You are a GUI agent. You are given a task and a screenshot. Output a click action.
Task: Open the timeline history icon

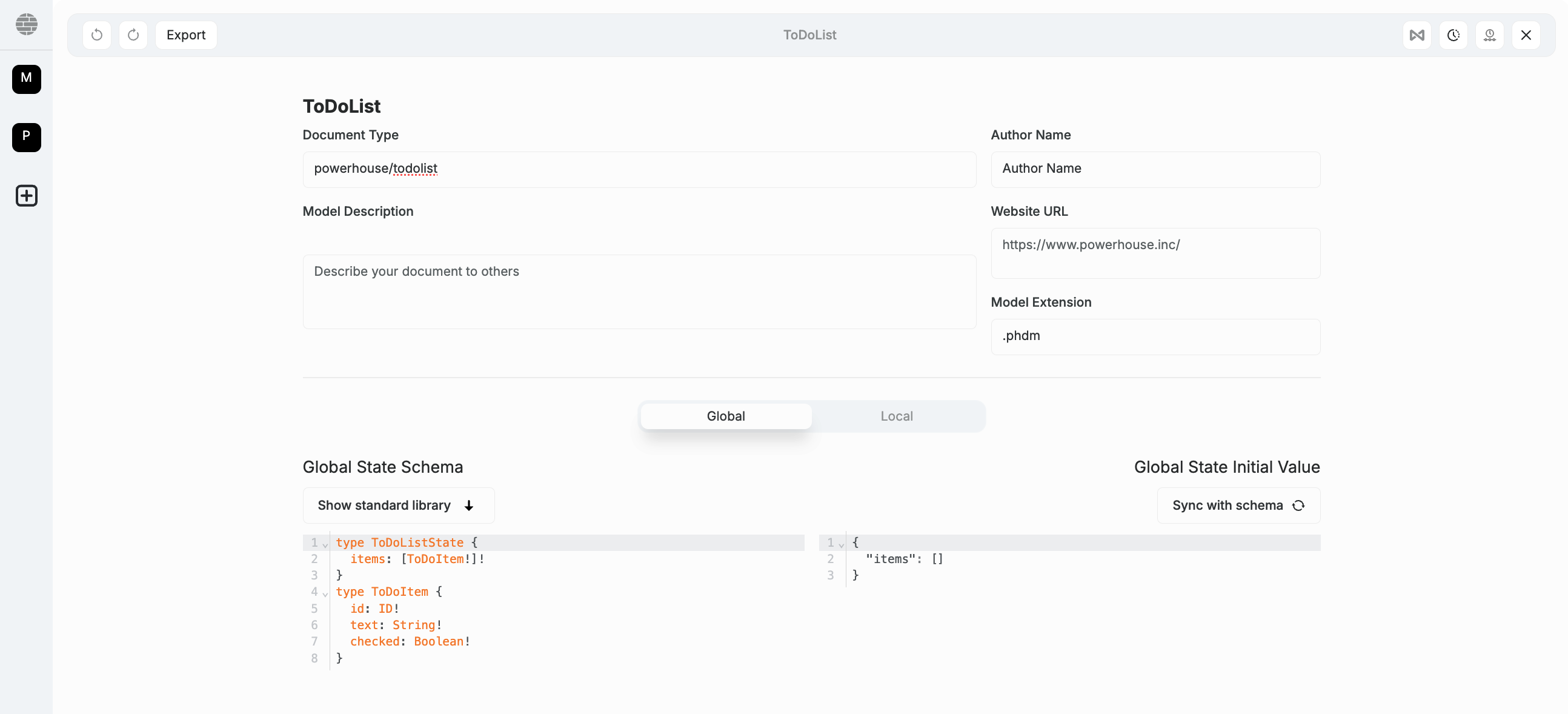click(1489, 35)
